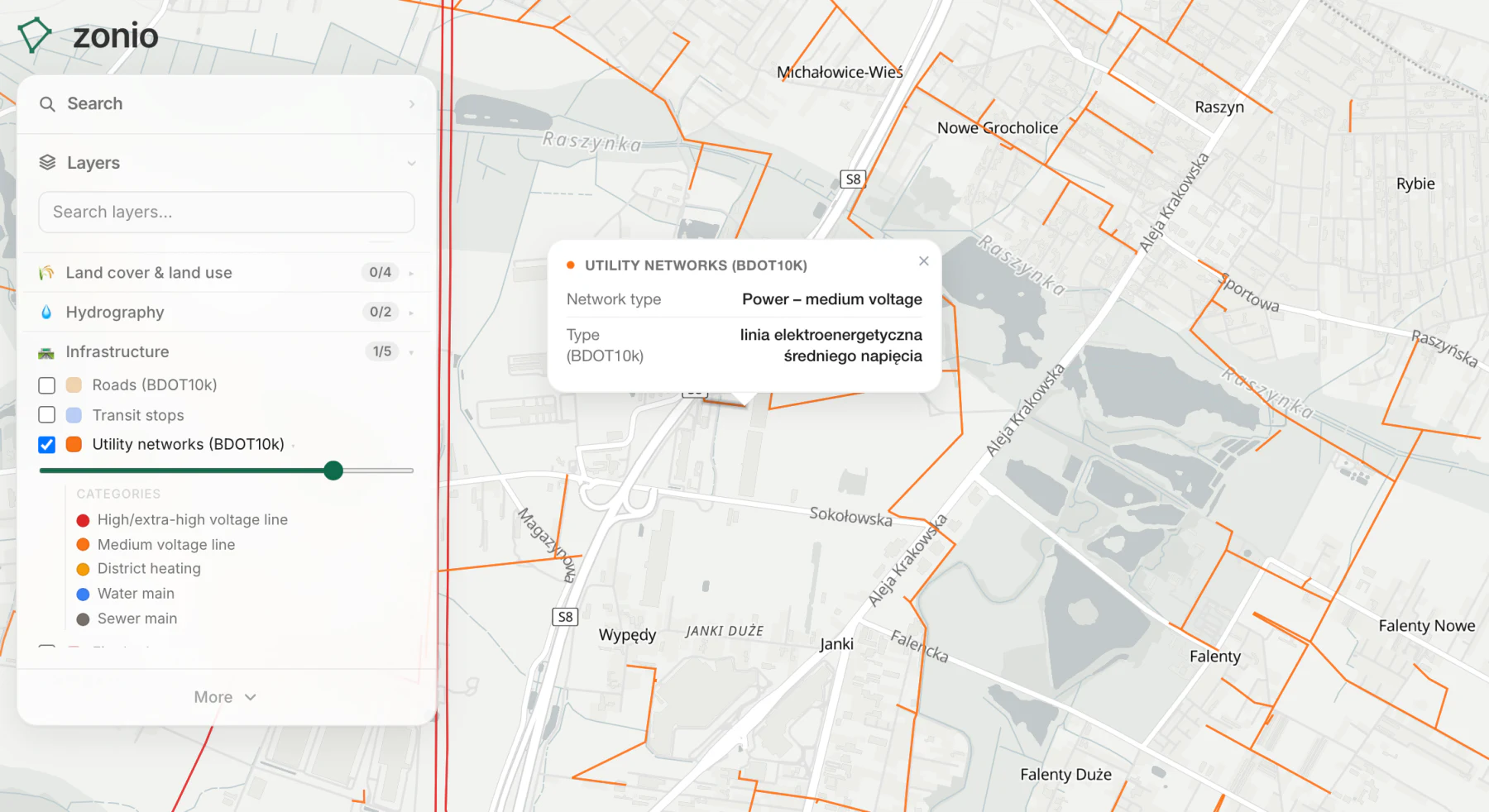Click the beige Roads color swatch

click(x=74, y=385)
